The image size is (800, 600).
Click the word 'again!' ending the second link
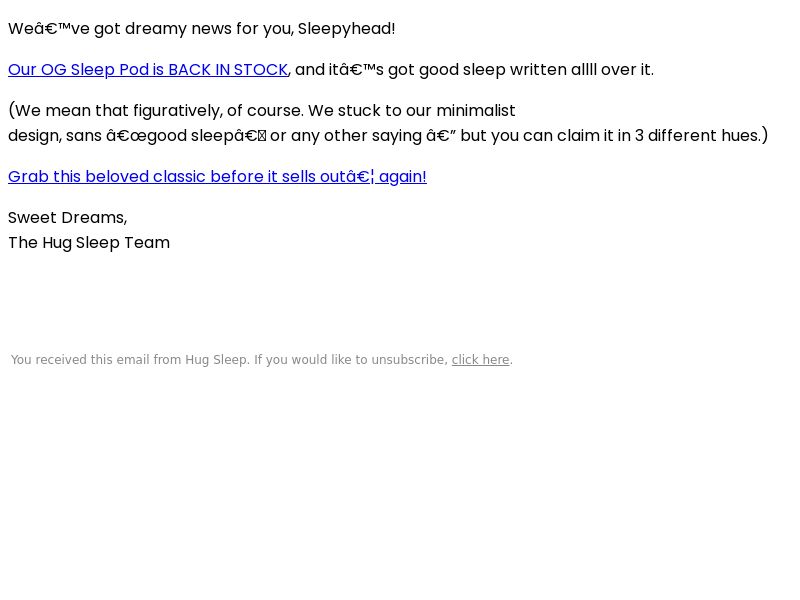(x=403, y=177)
